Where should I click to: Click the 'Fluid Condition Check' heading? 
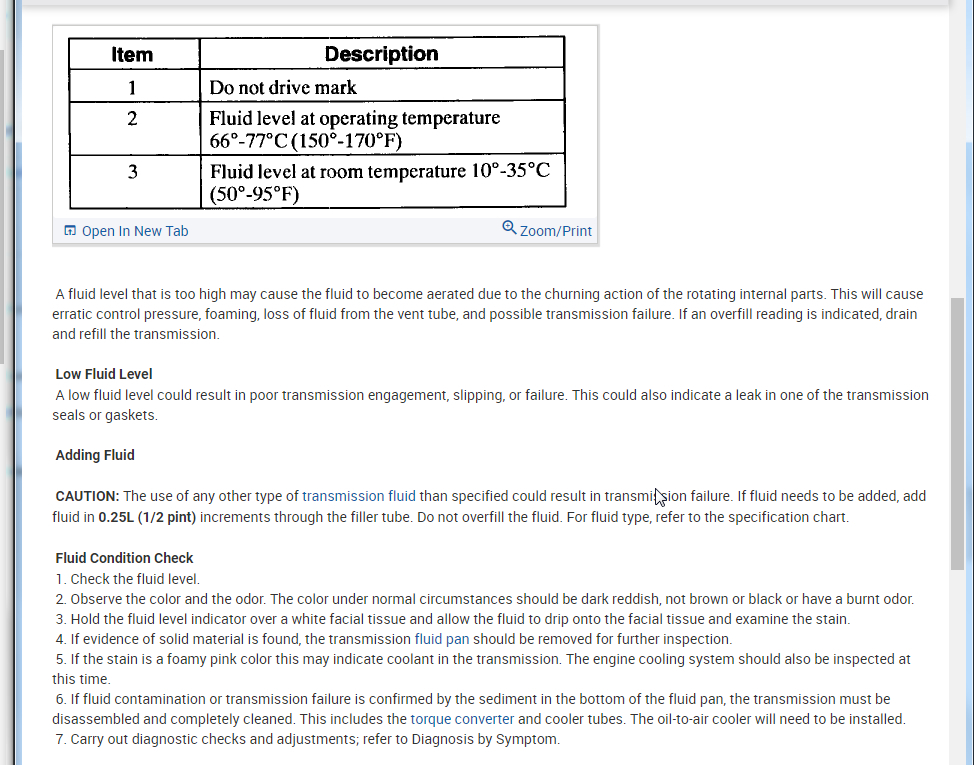124,558
